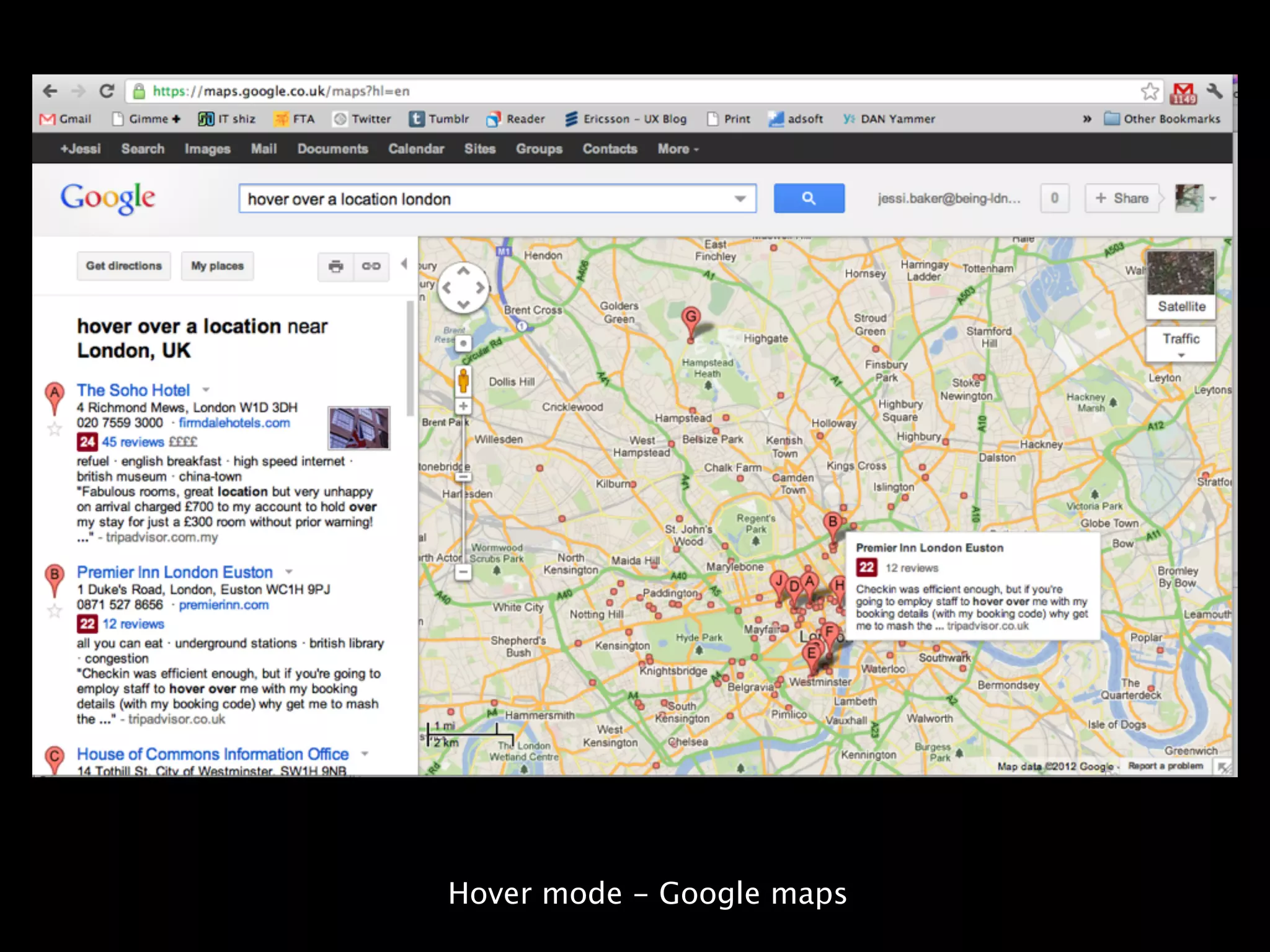Open the Reader bookmark
Image resolution: width=1270 pixels, height=952 pixels.
click(x=515, y=119)
